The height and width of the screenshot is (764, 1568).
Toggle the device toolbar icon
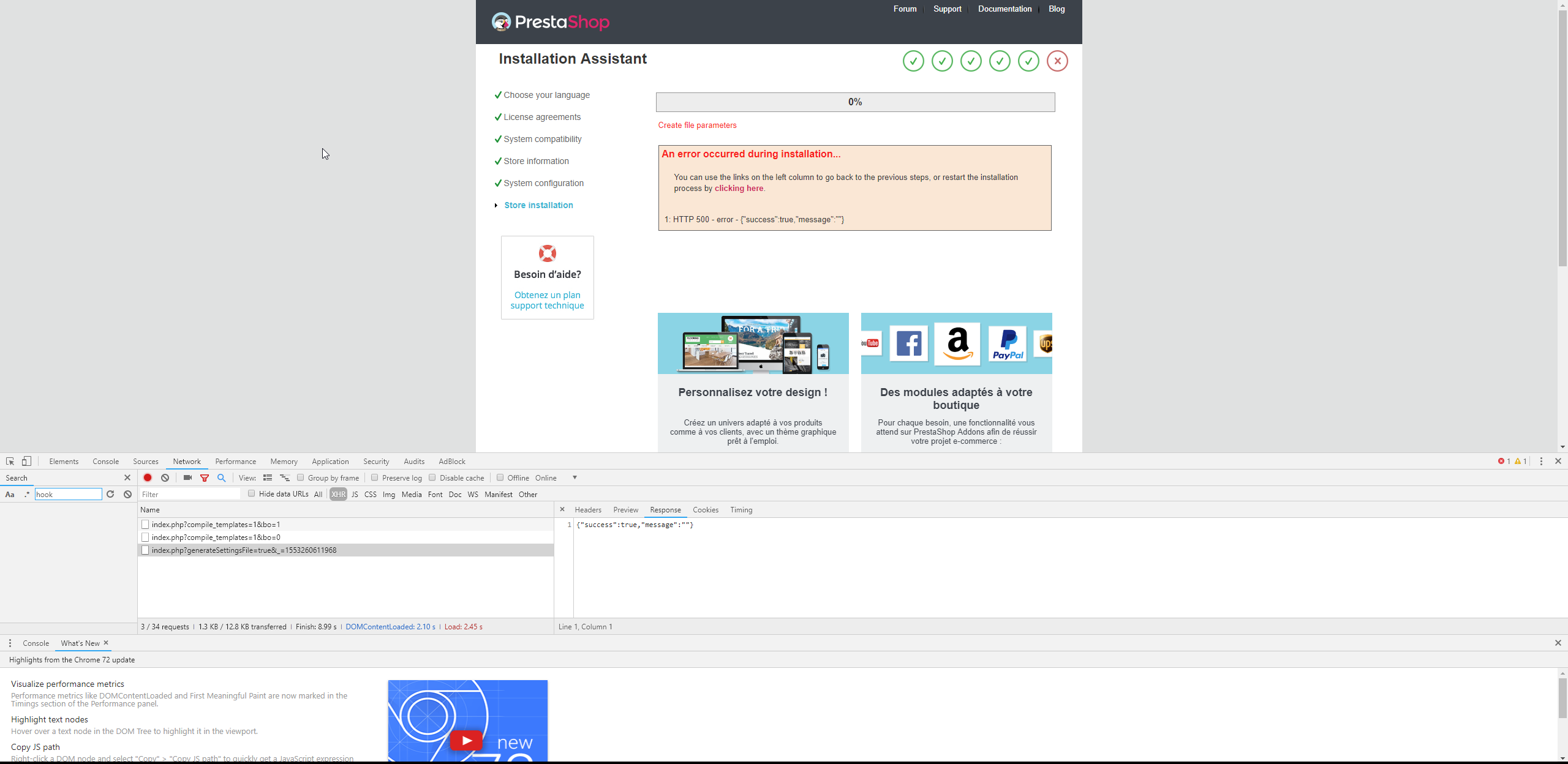[26, 462]
